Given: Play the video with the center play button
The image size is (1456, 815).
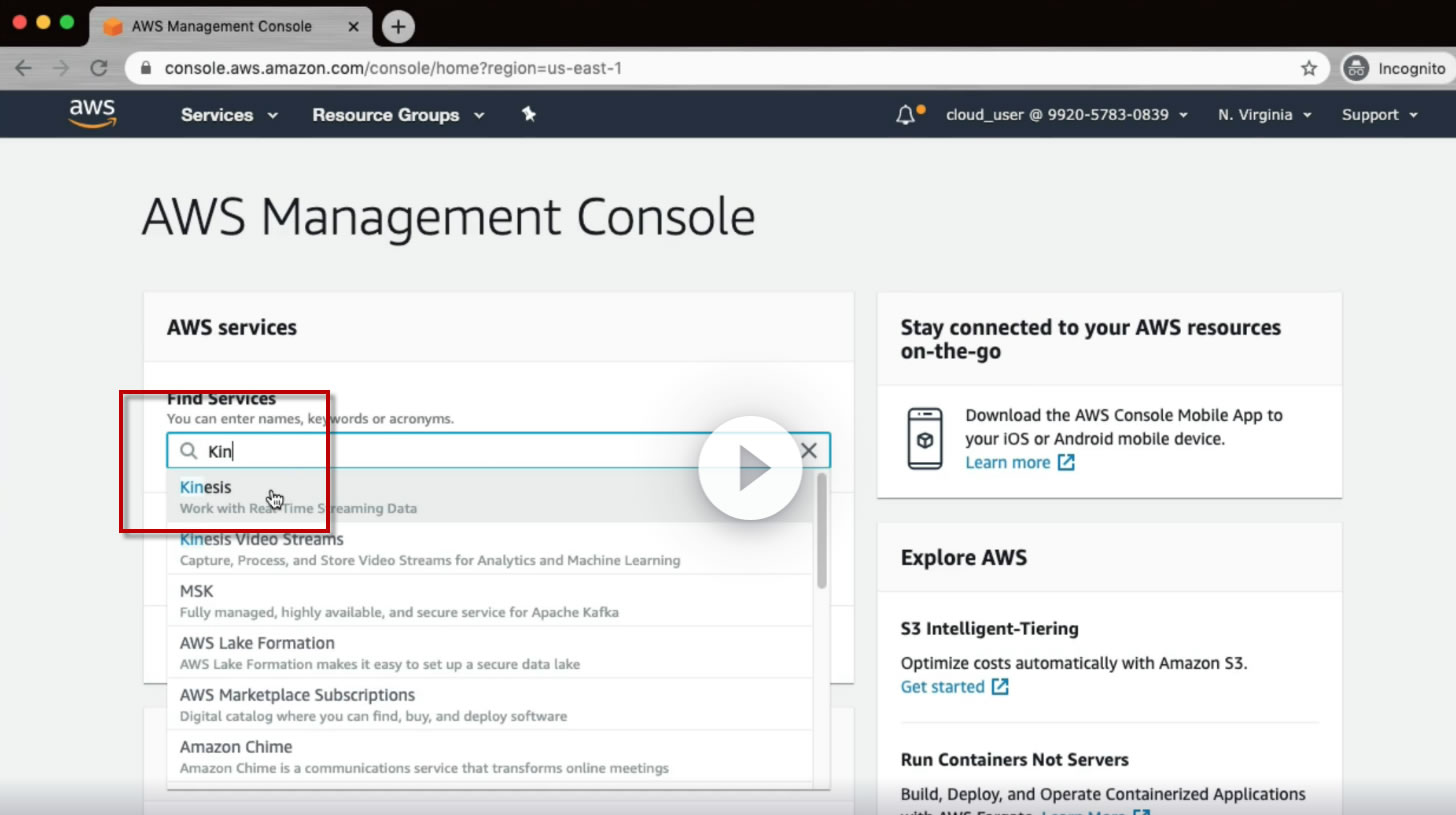Looking at the screenshot, I should pyautogui.click(x=750, y=468).
